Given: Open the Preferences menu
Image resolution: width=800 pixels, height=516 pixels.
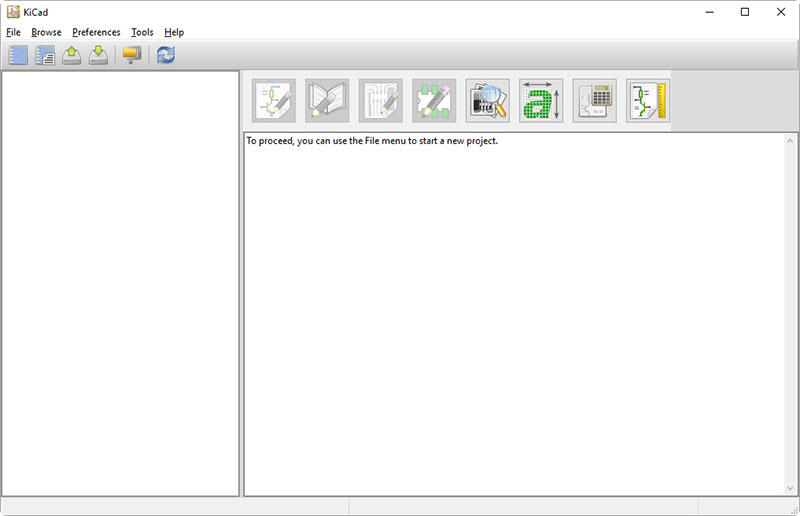Looking at the screenshot, I should [96, 32].
